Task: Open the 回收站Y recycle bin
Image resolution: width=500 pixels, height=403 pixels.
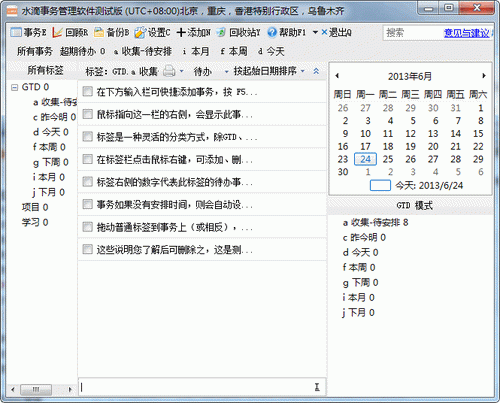Action: pyautogui.click(x=221, y=32)
